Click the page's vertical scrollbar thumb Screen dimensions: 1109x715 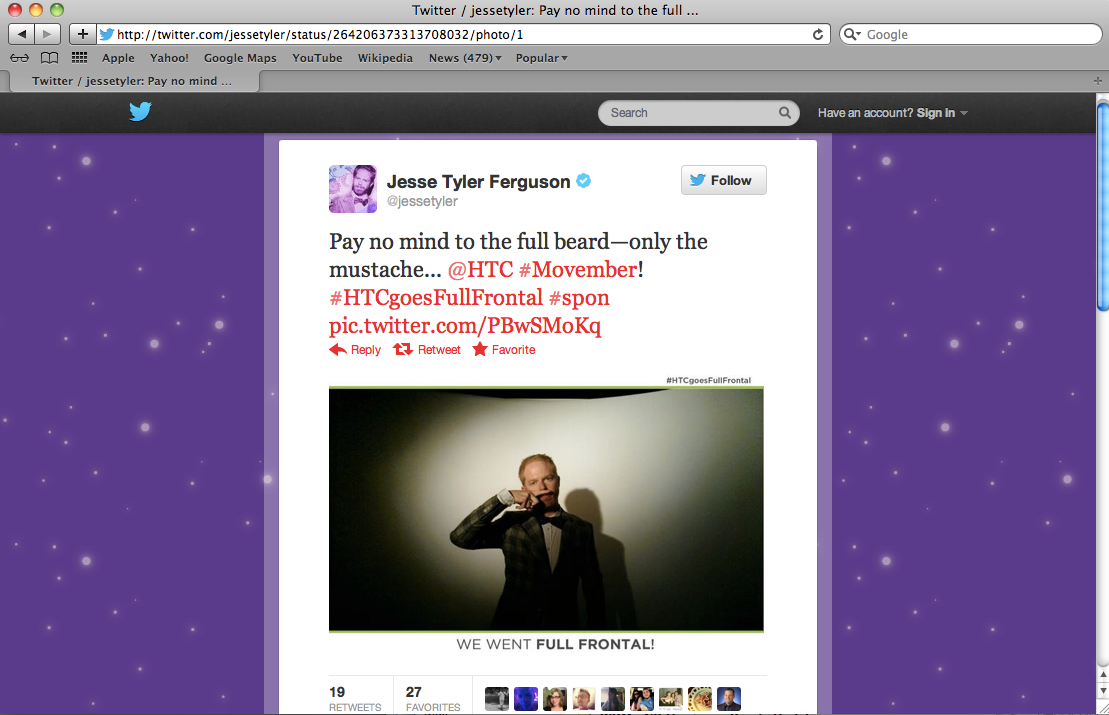click(1103, 207)
